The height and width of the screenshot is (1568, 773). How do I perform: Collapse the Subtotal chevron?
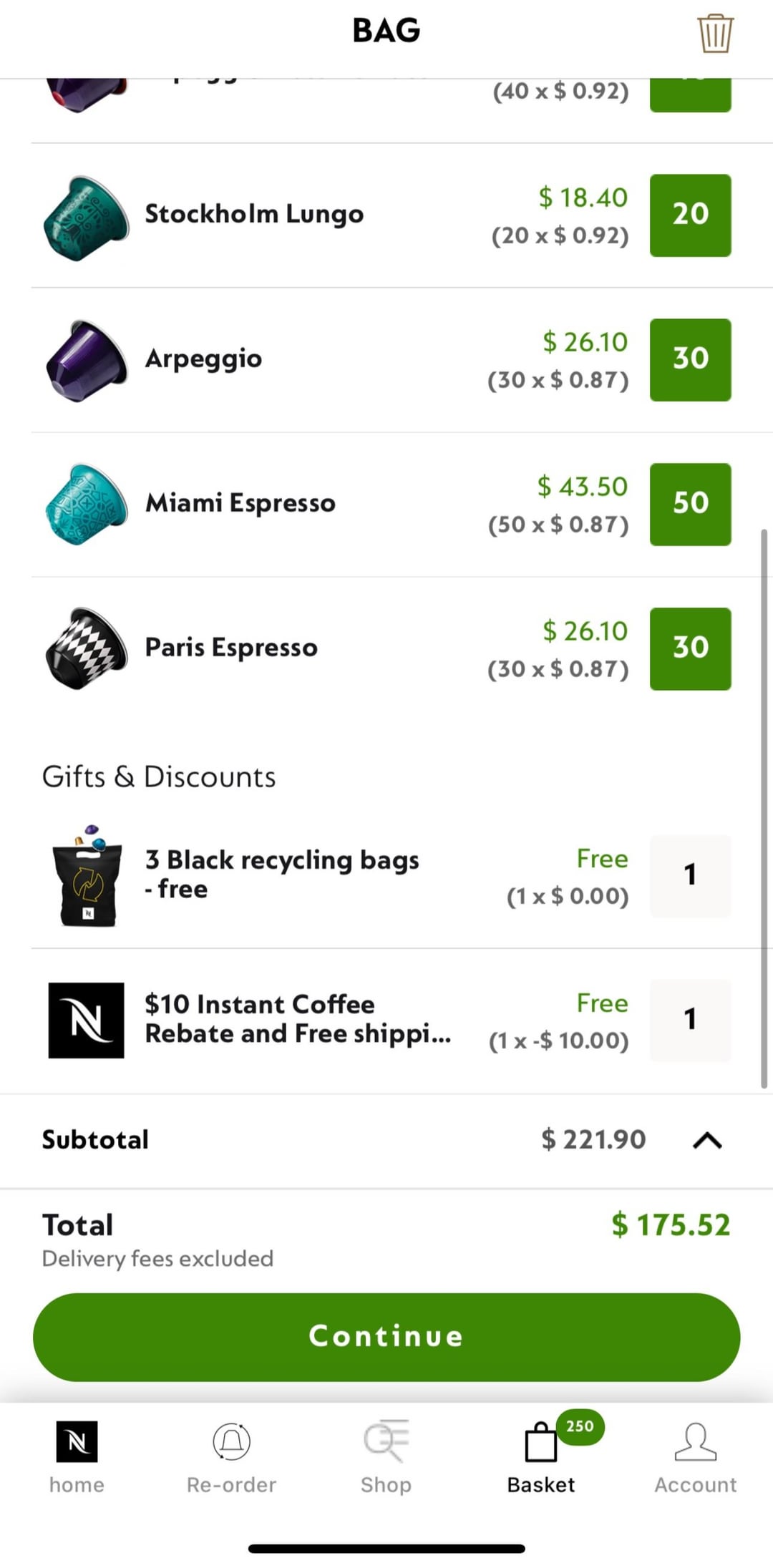tap(707, 1140)
